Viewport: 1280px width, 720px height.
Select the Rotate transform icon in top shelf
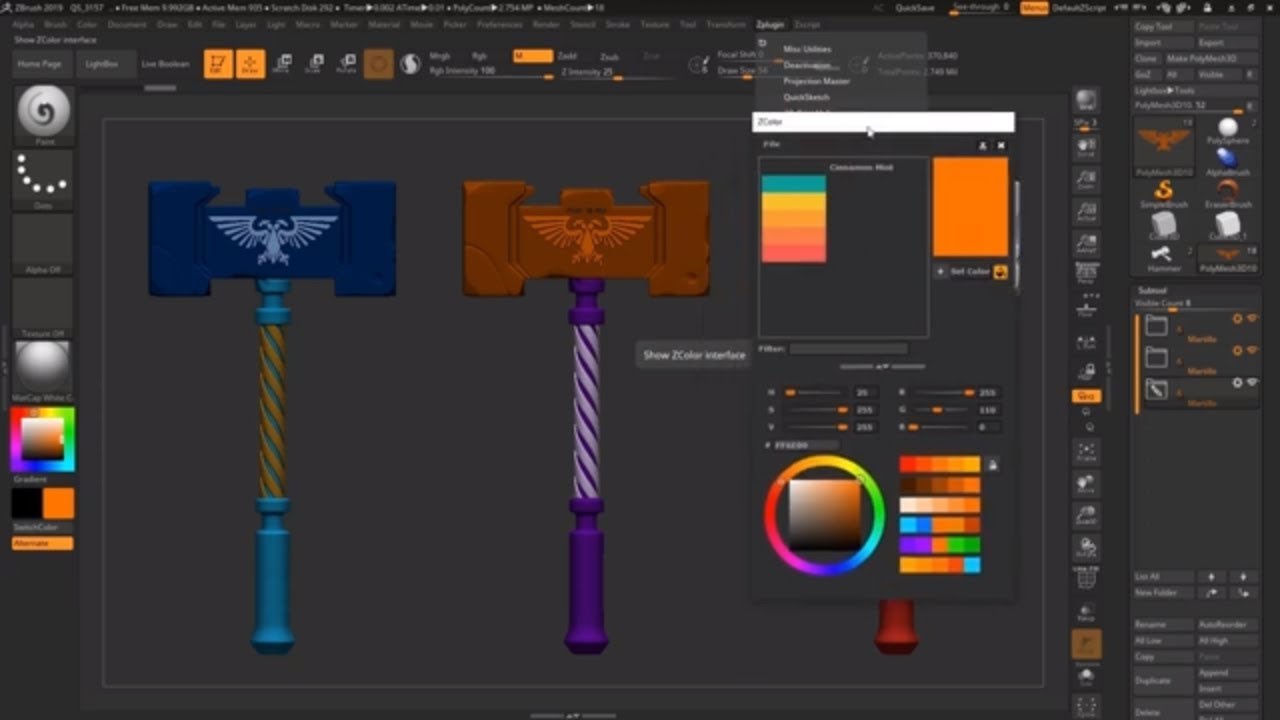pos(346,65)
